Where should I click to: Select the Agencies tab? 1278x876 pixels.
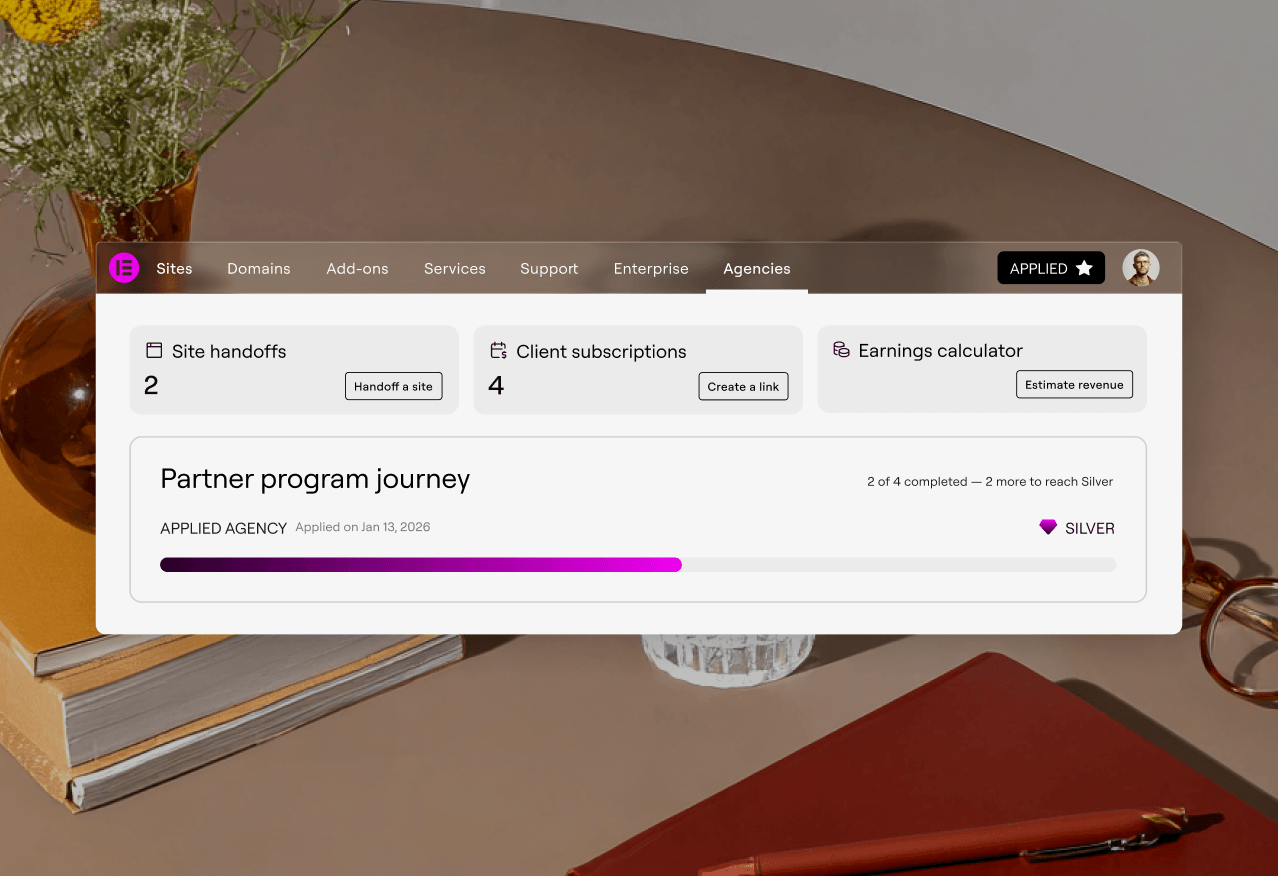[x=757, y=269]
